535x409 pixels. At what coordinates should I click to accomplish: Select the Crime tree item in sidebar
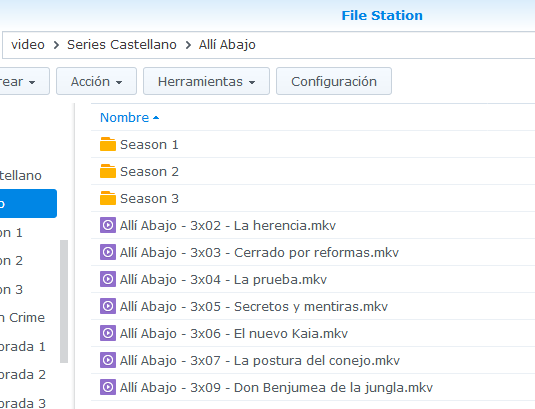23,318
